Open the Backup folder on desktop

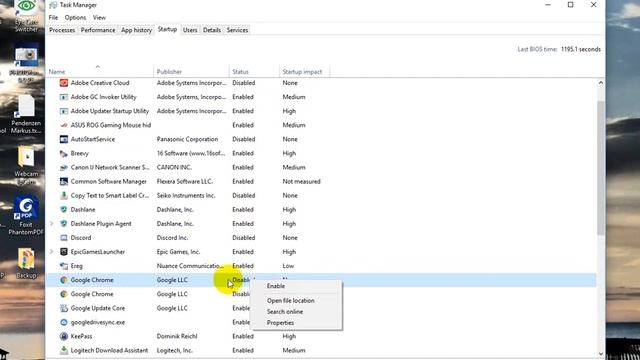click(26, 264)
